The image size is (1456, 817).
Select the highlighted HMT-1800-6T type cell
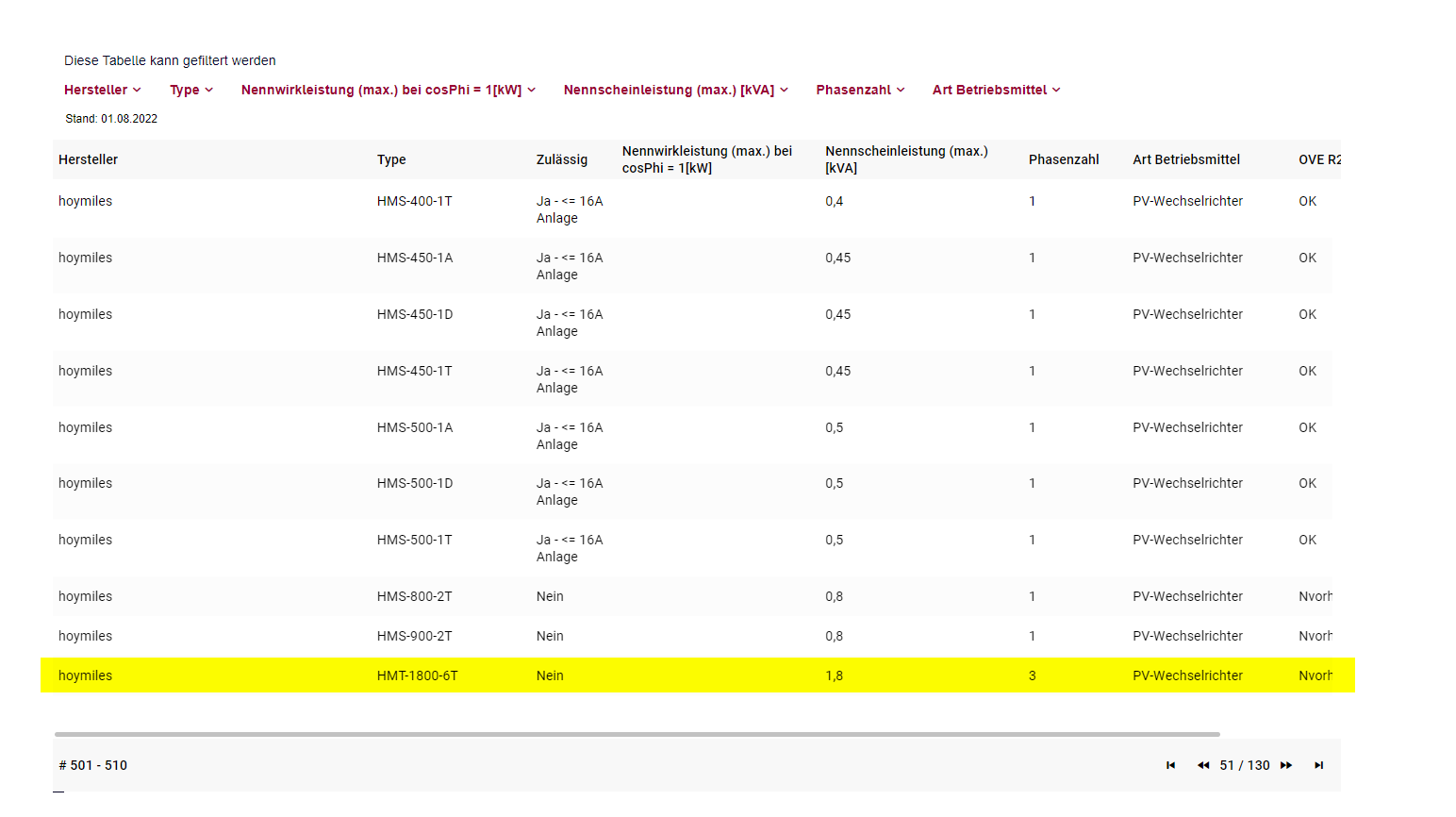click(x=417, y=675)
